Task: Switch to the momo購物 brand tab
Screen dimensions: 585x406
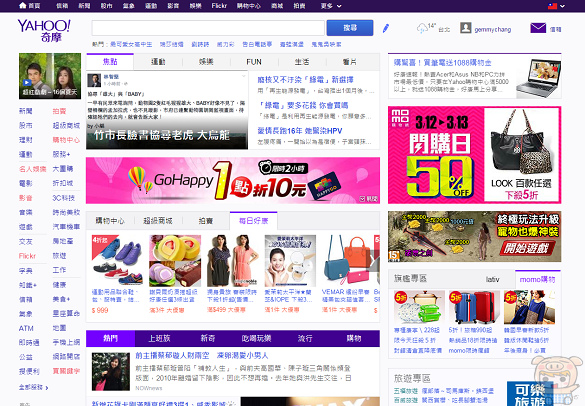Action: [x=538, y=279]
